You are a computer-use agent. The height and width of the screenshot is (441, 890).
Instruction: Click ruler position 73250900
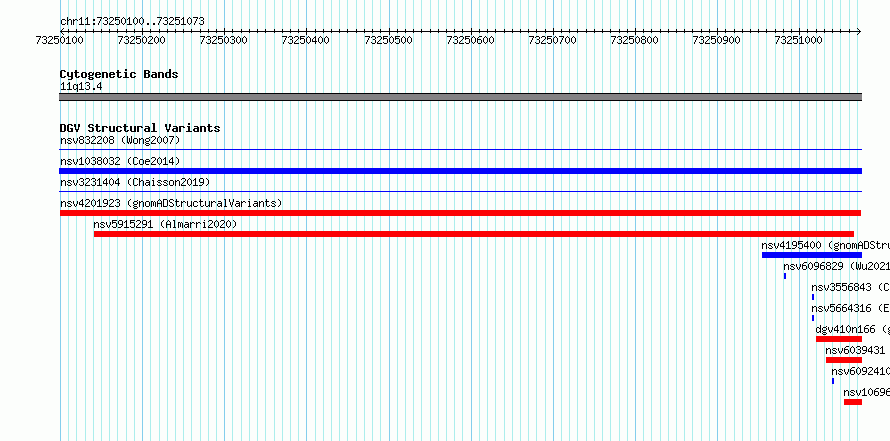(x=717, y=40)
